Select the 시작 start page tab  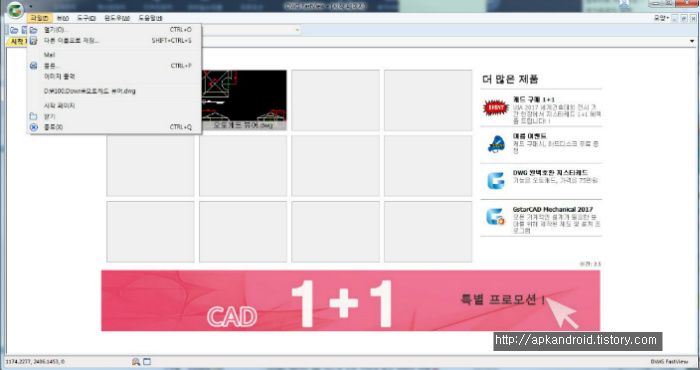pyautogui.click(x=18, y=42)
